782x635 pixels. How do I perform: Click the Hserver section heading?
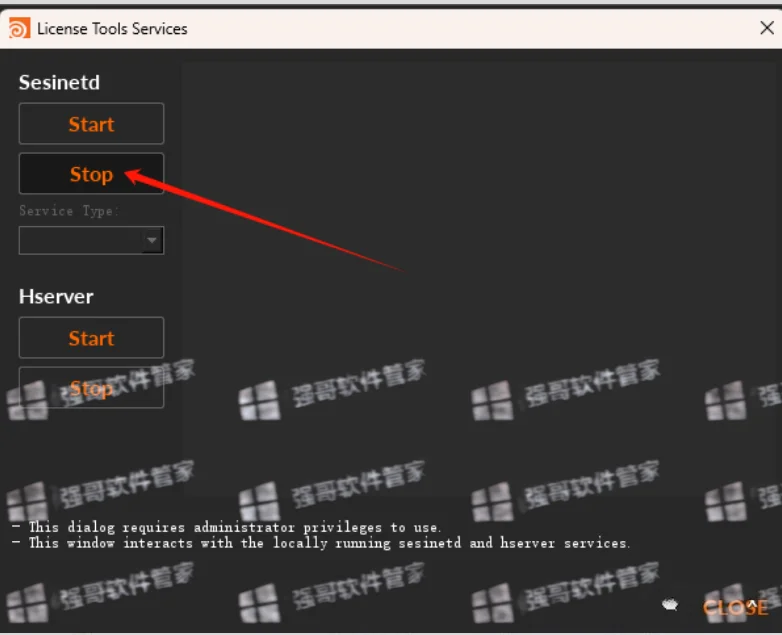pyautogui.click(x=56, y=296)
